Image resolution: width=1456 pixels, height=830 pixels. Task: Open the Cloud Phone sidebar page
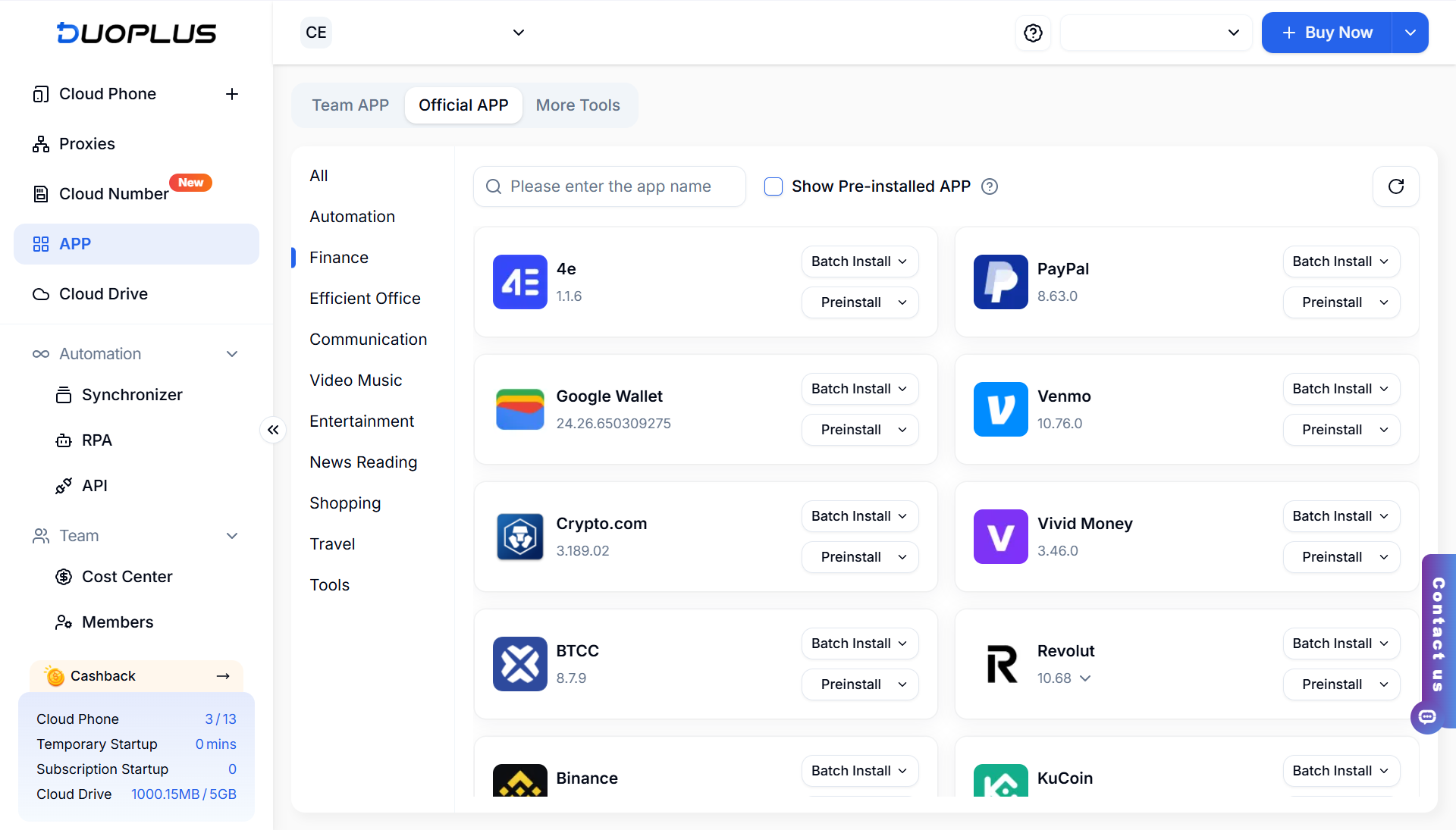pos(107,94)
